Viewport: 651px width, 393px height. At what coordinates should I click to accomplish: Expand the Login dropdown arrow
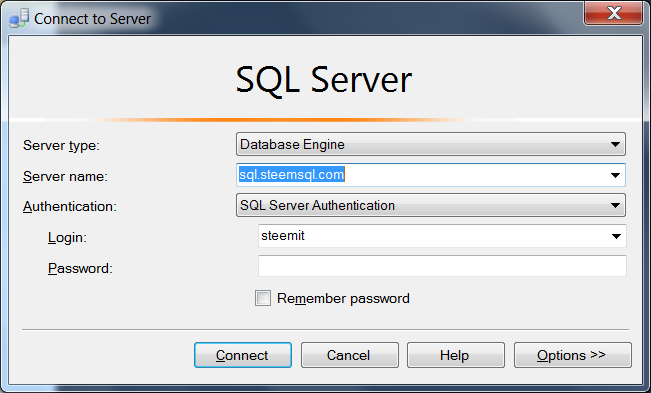coord(616,236)
